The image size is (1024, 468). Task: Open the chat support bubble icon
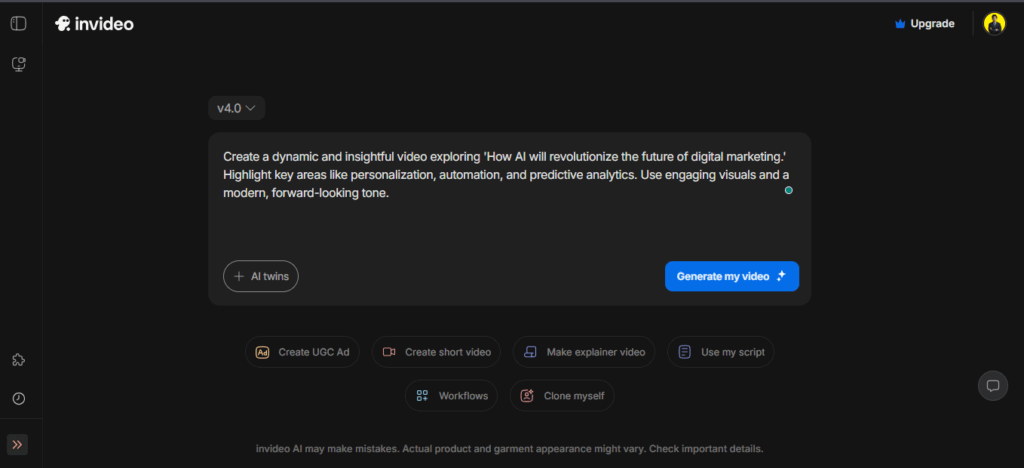(x=992, y=385)
